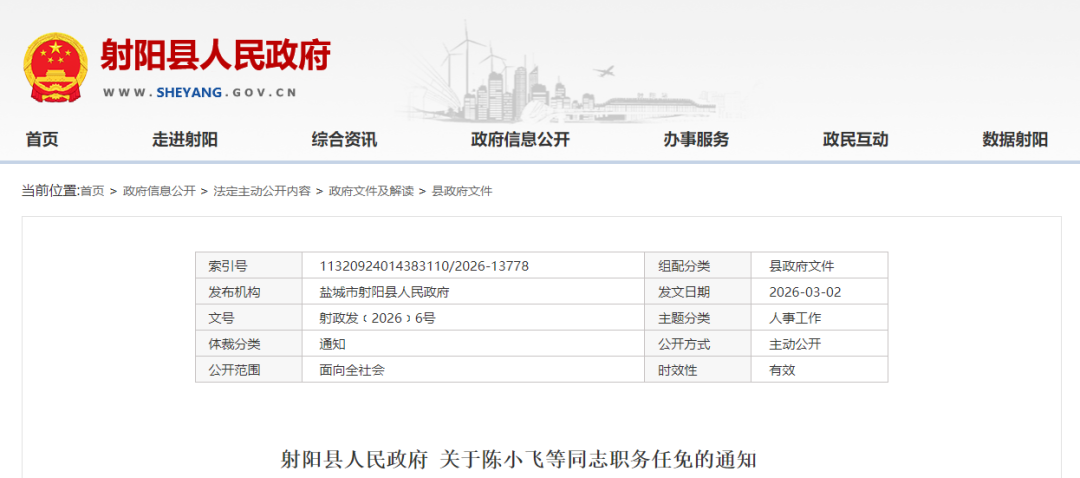
Task: Navigate to 办事服务 section
Action: point(696,140)
